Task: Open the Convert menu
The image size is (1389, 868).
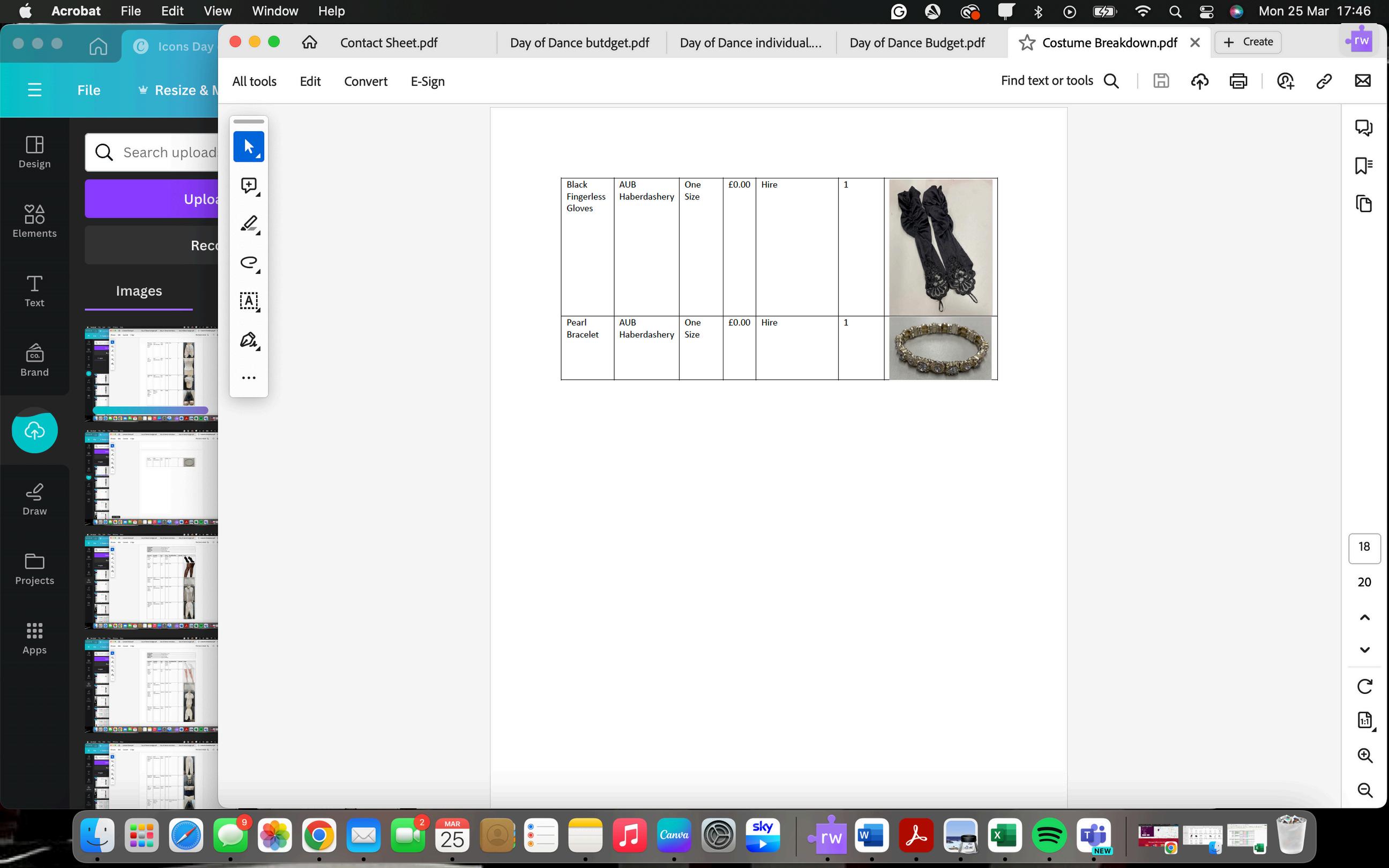Action: pos(365,81)
